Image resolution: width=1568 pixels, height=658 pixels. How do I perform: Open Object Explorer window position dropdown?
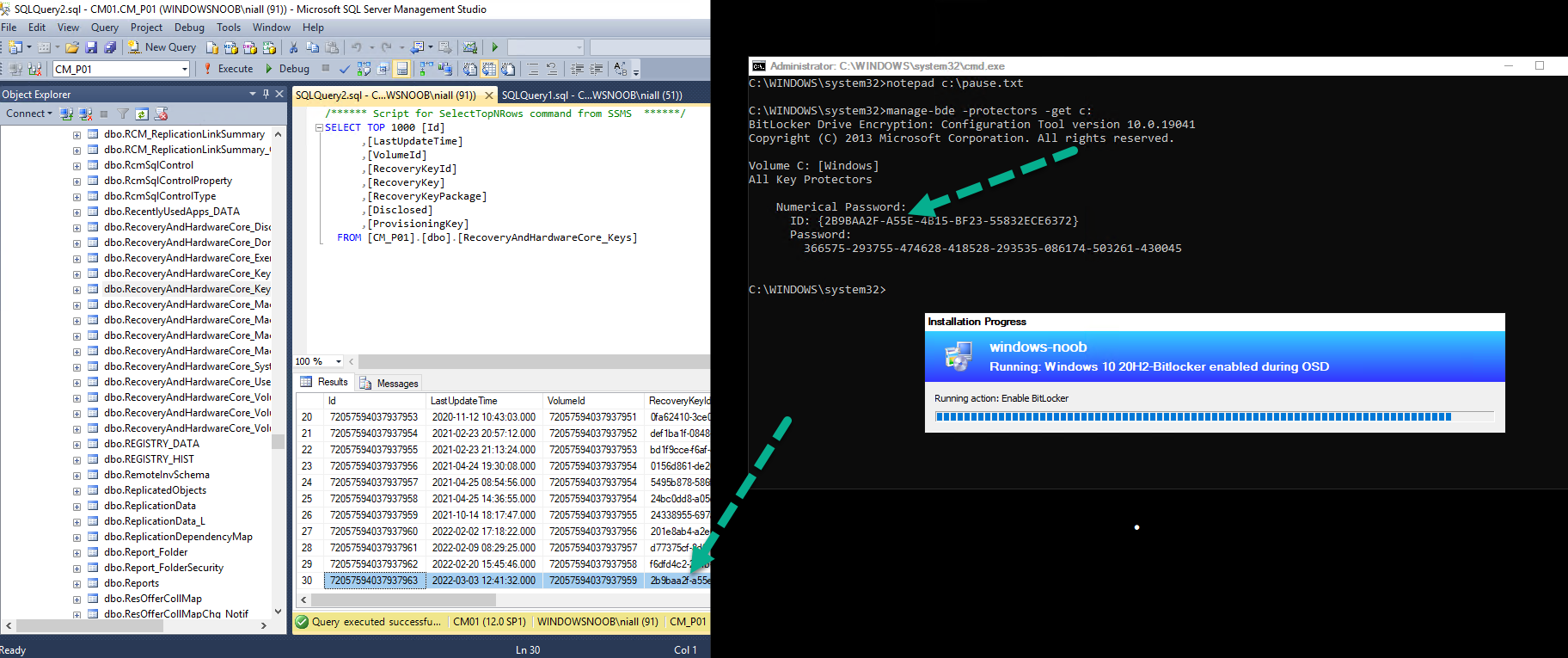click(x=253, y=94)
